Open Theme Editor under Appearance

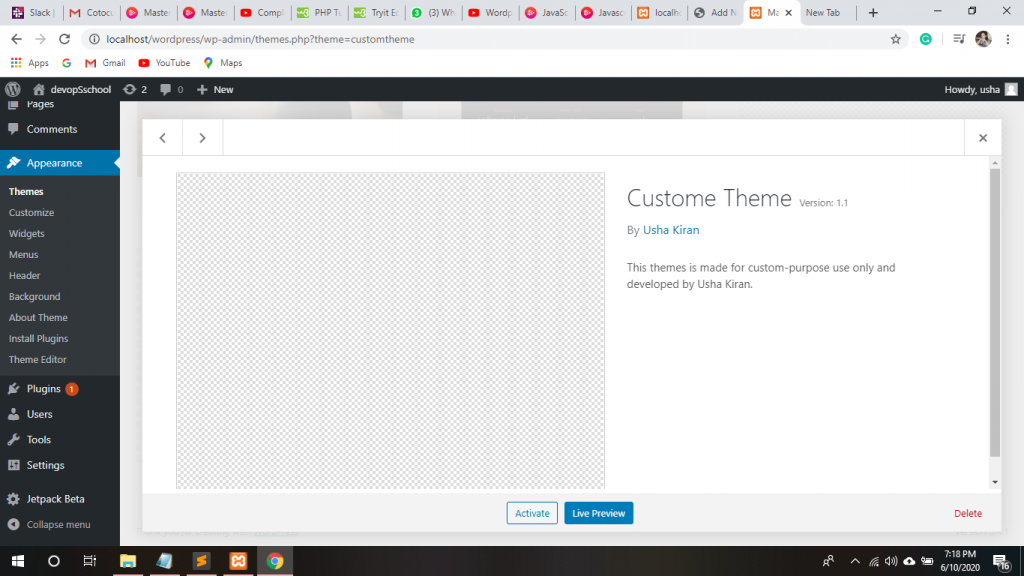[38, 360]
